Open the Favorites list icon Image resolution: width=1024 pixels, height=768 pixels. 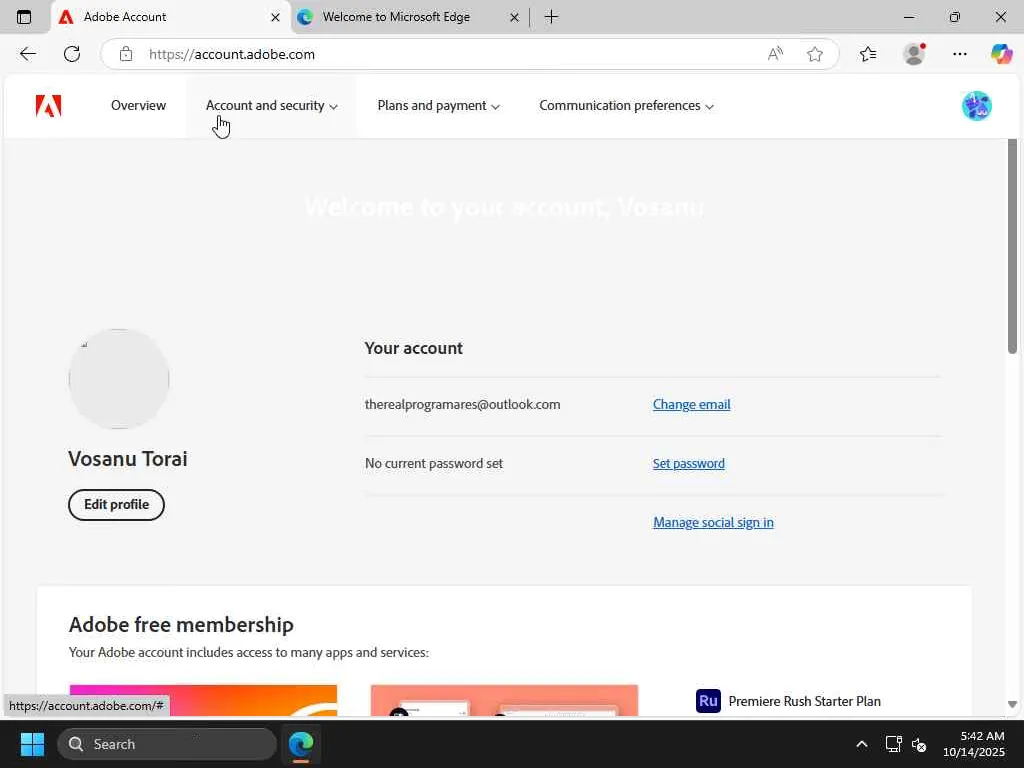click(868, 54)
